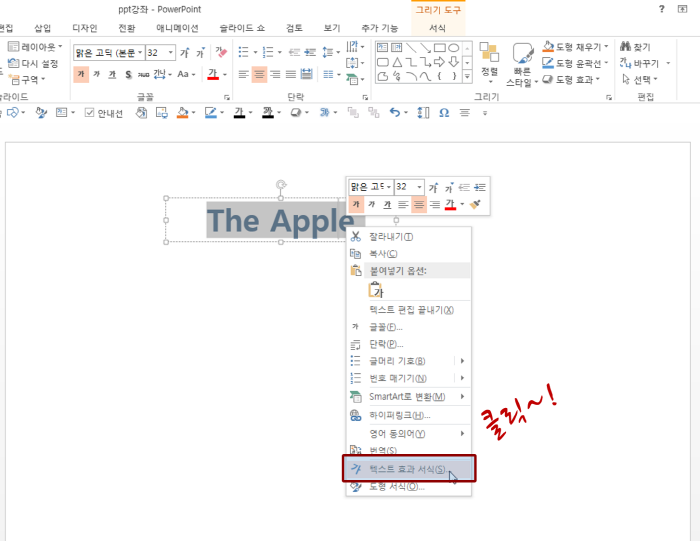Click the 다시 설정 reset slide button

pos(33,63)
